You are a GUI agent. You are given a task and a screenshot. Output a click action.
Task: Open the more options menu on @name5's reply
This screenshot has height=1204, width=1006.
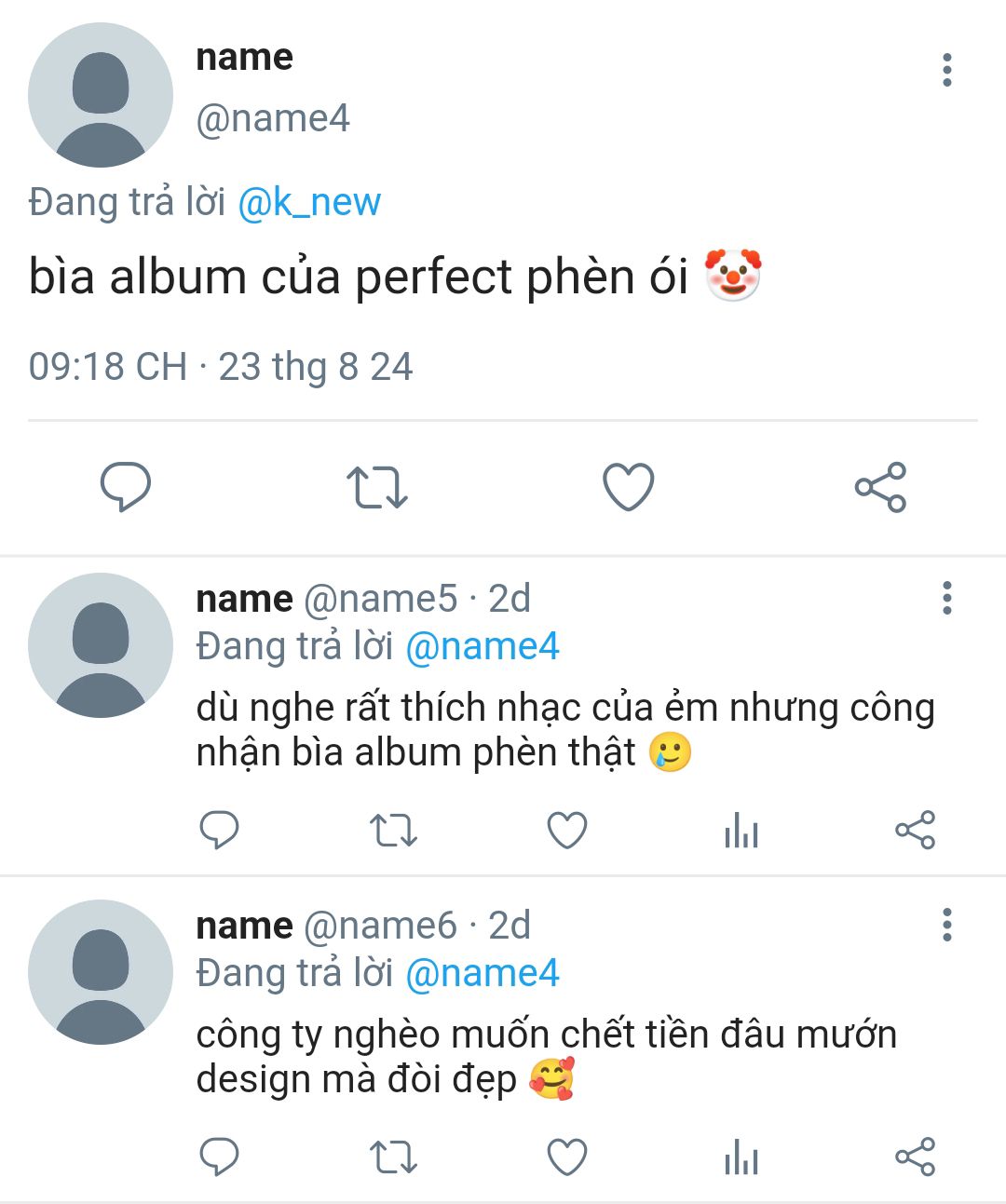tap(947, 598)
